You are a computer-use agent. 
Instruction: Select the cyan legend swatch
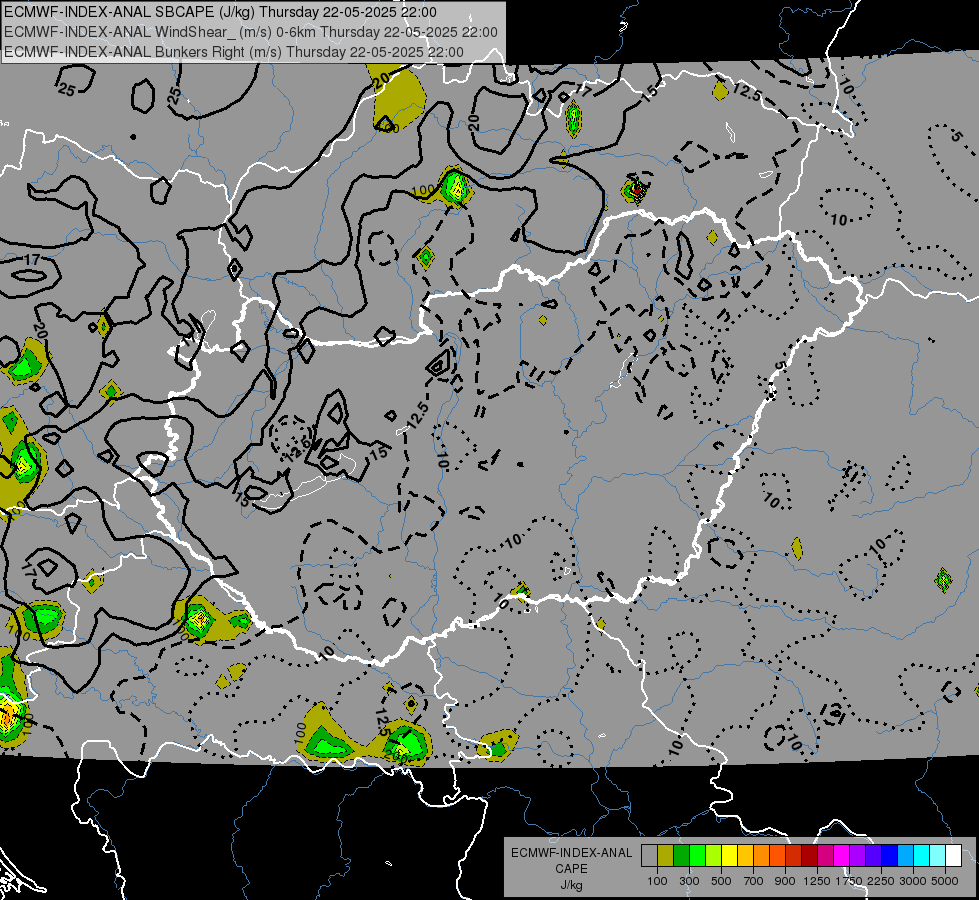pyautogui.click(x=922, y=856)
